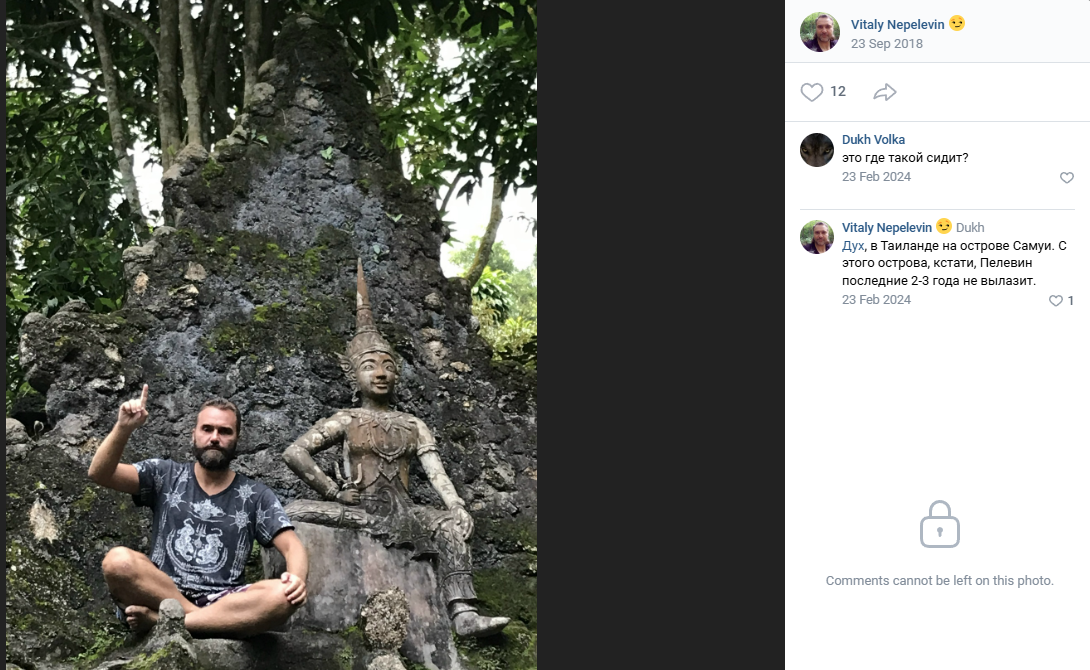Click the heart on Vitaly's reply comment
The image size is (1090, 670).
tap(1055, 301)
